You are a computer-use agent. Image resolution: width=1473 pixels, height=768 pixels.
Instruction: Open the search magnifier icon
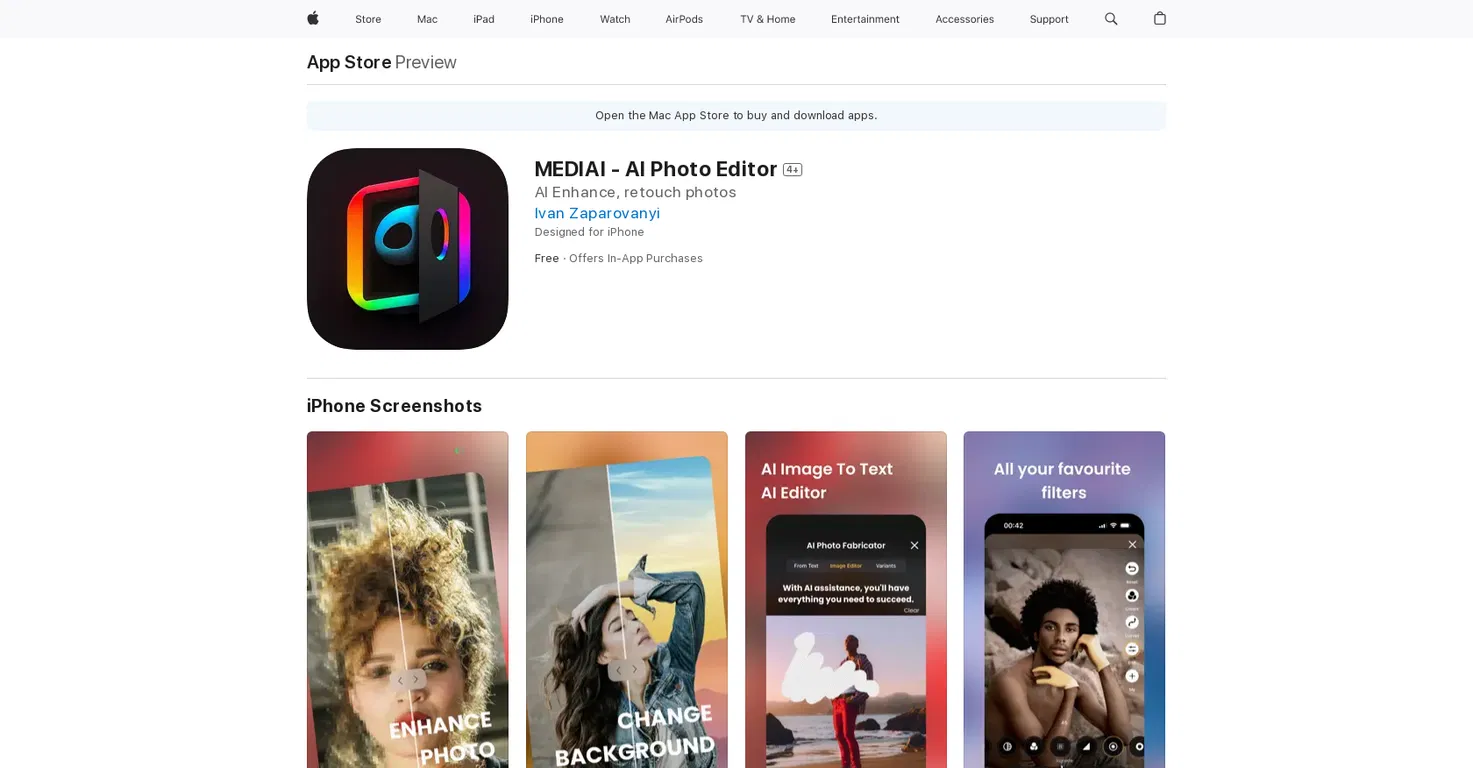(x=1111, y=19)
